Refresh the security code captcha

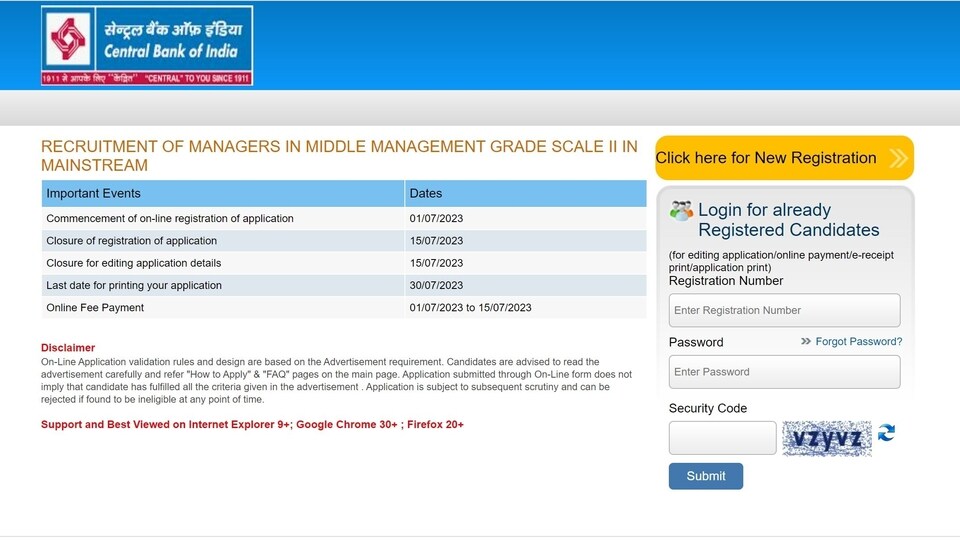886,433
